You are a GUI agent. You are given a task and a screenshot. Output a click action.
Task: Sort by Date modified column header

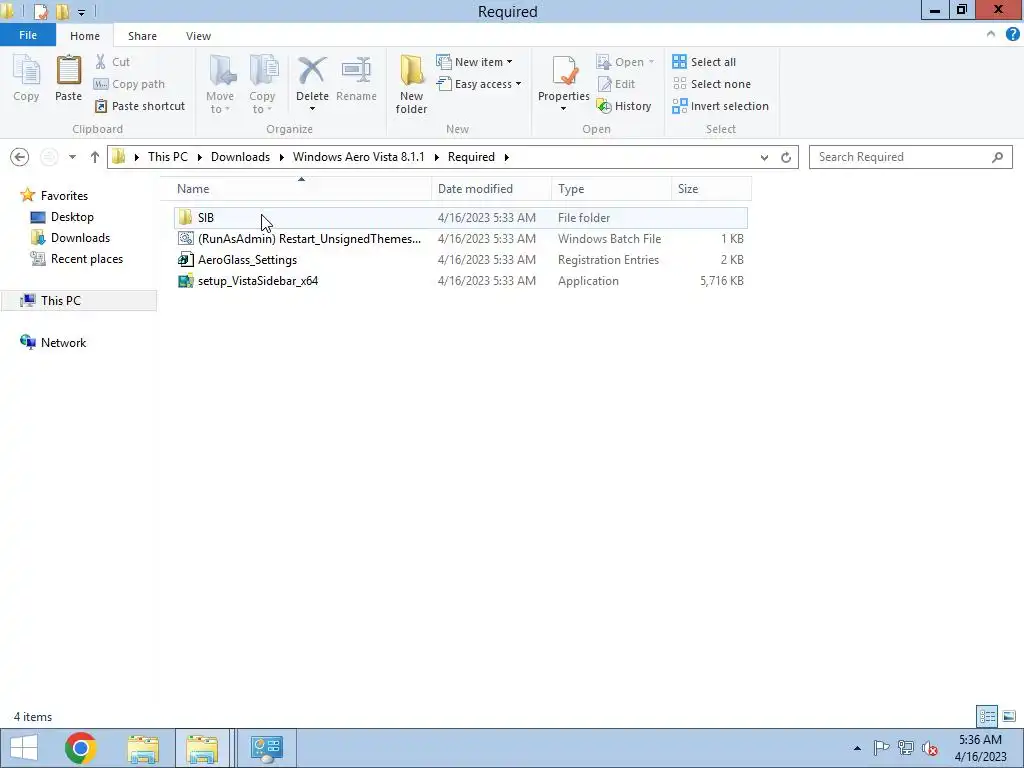click(x=491, y=189)
